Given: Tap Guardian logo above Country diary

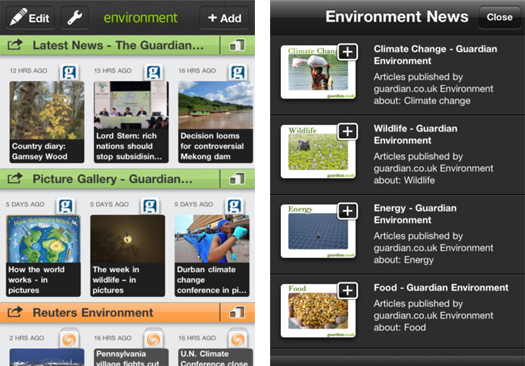Looking at the screenshot, I should click(x=69, y=72).
